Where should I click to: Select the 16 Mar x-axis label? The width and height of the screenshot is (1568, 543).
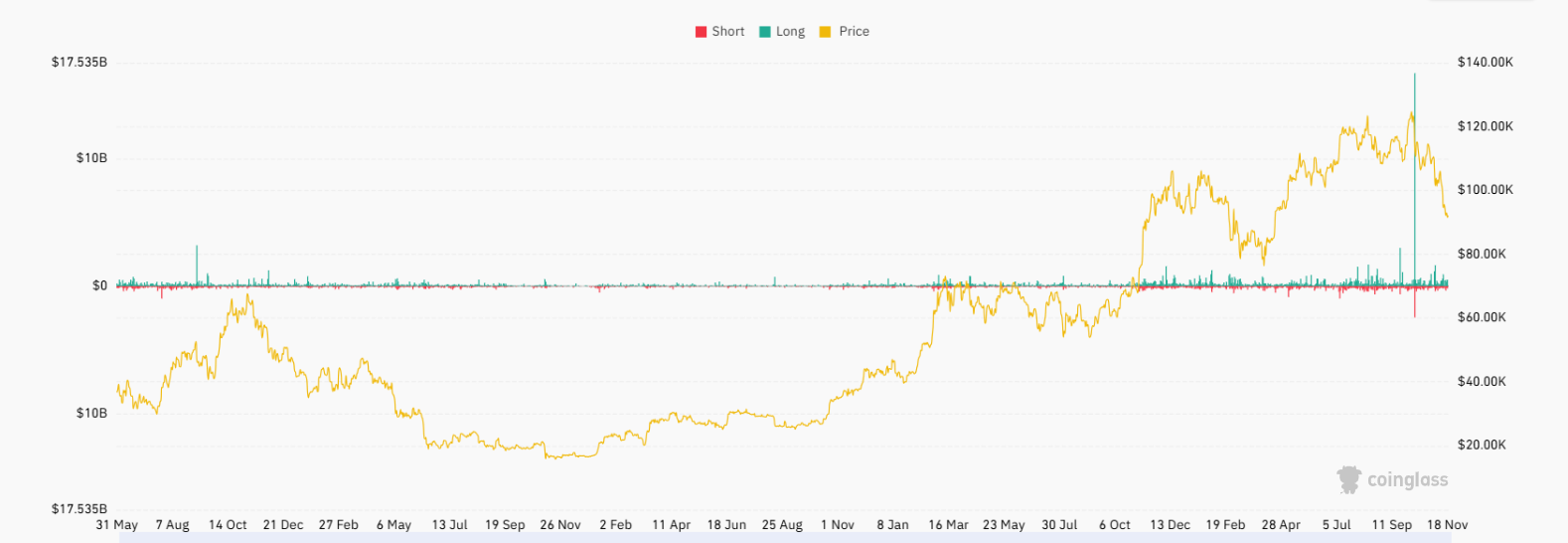pyautogui.click(x=948, y=525)
